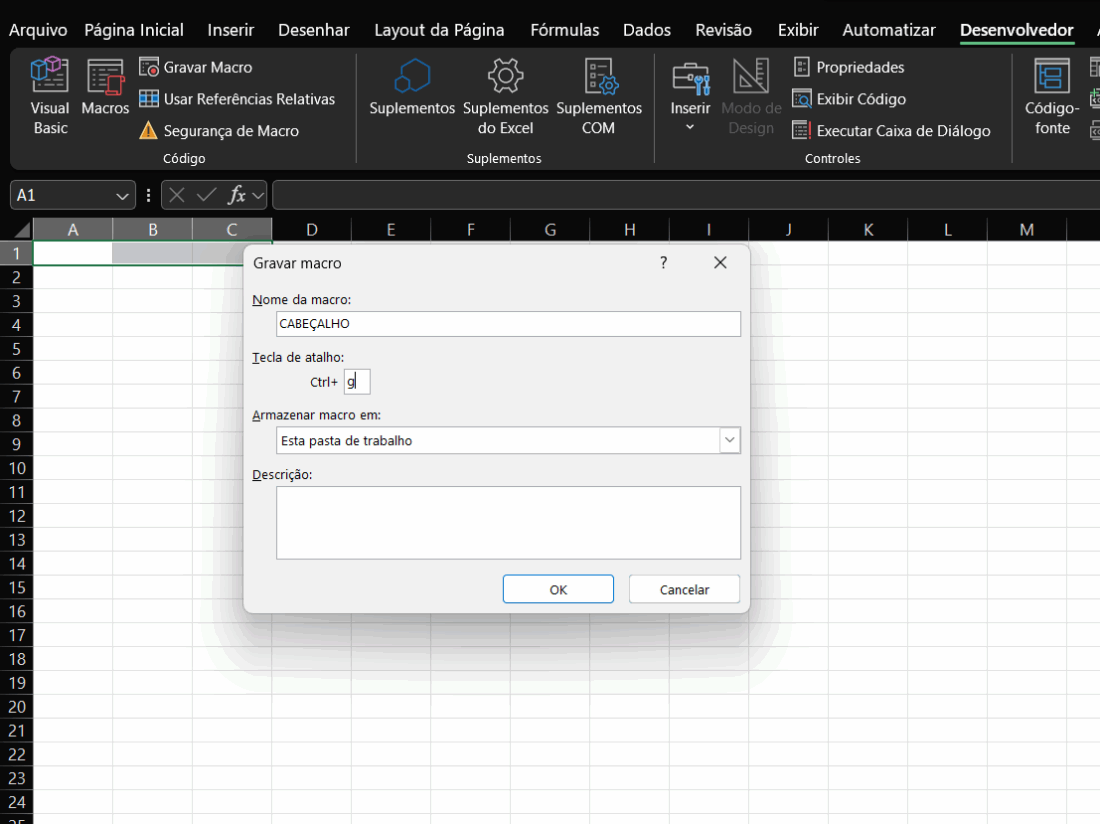Click the Nome da macro text field
Screen dimensions: 1100x824
click(508, 324)
